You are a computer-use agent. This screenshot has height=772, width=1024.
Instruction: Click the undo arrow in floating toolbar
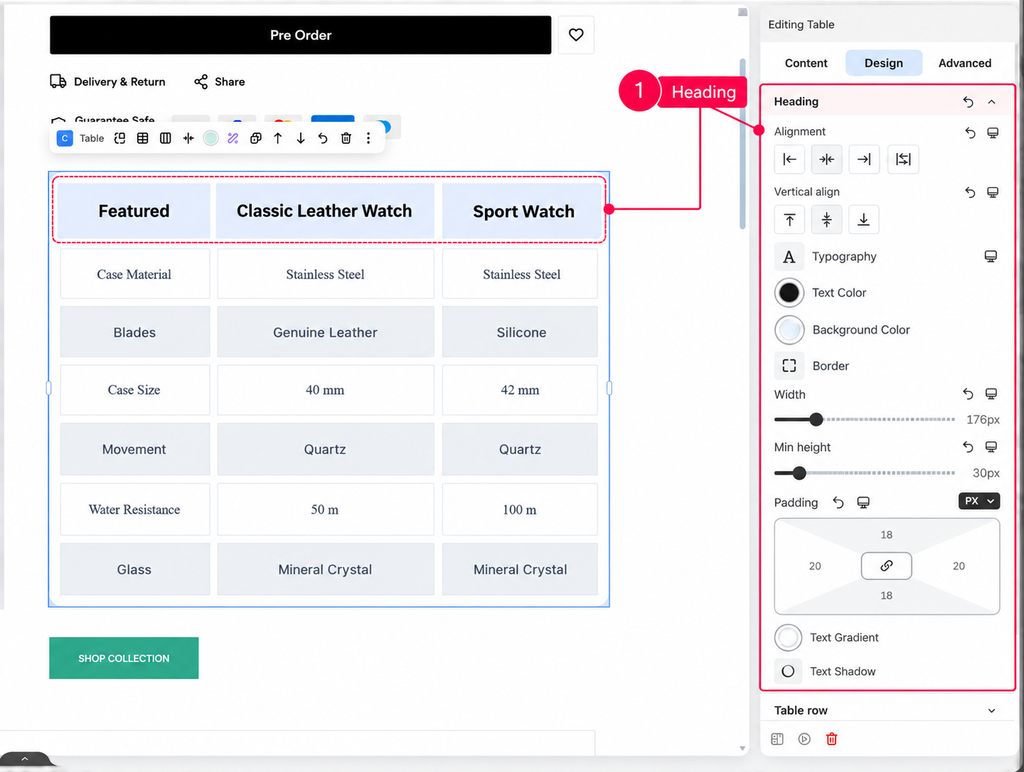(323, 138)
